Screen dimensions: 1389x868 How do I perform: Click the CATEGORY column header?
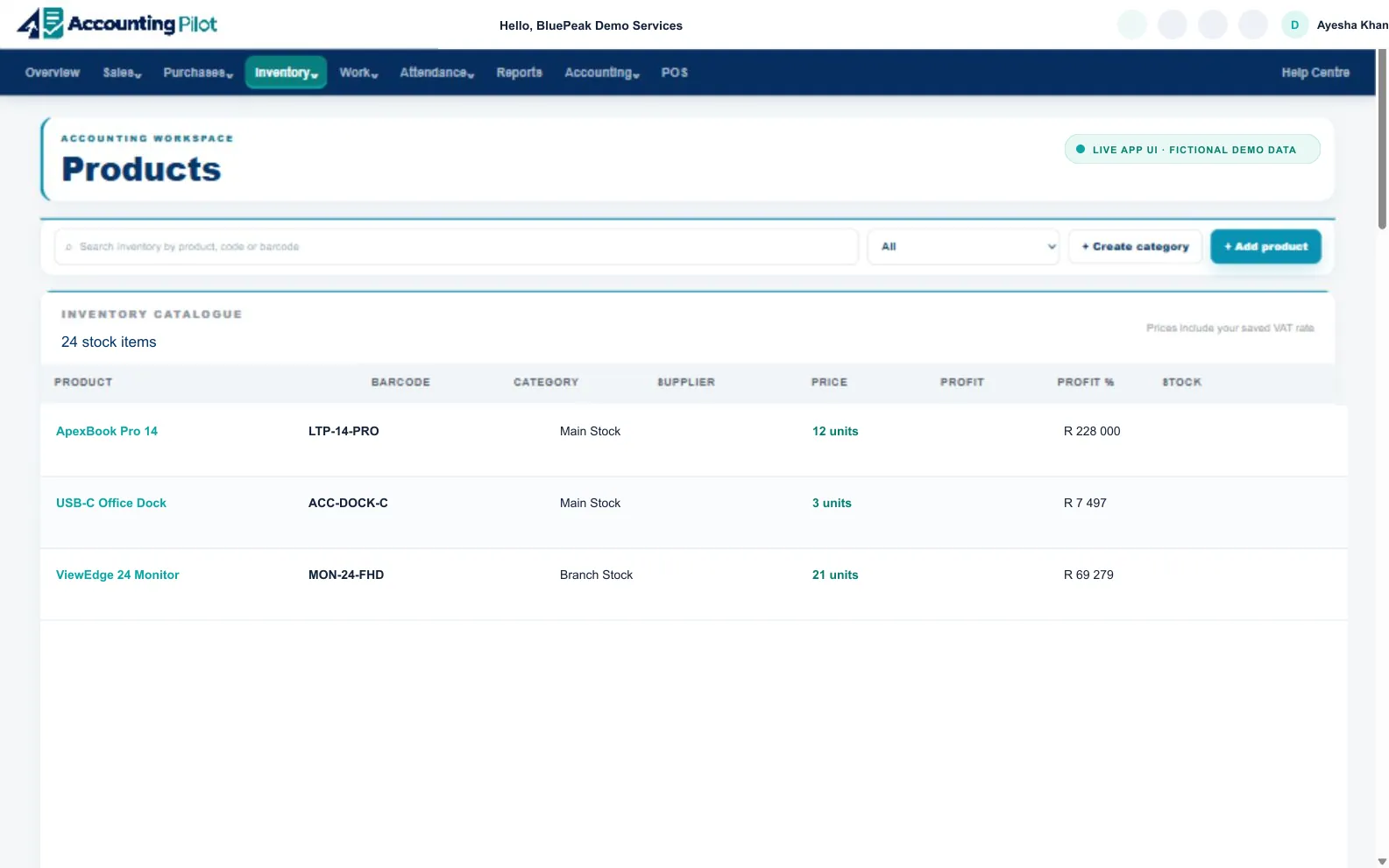pos(546,383)
